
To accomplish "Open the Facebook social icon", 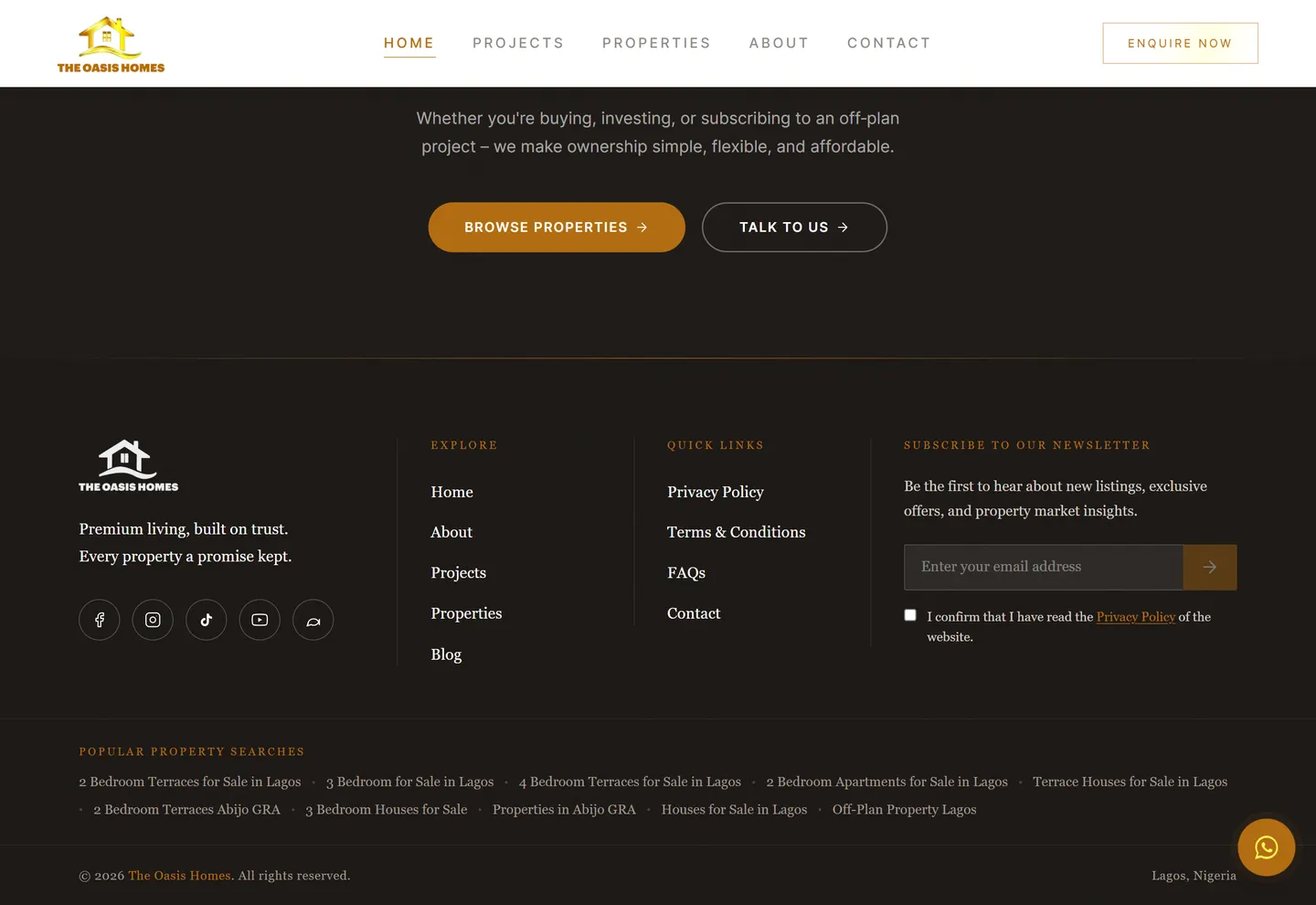I will (100, 620).
